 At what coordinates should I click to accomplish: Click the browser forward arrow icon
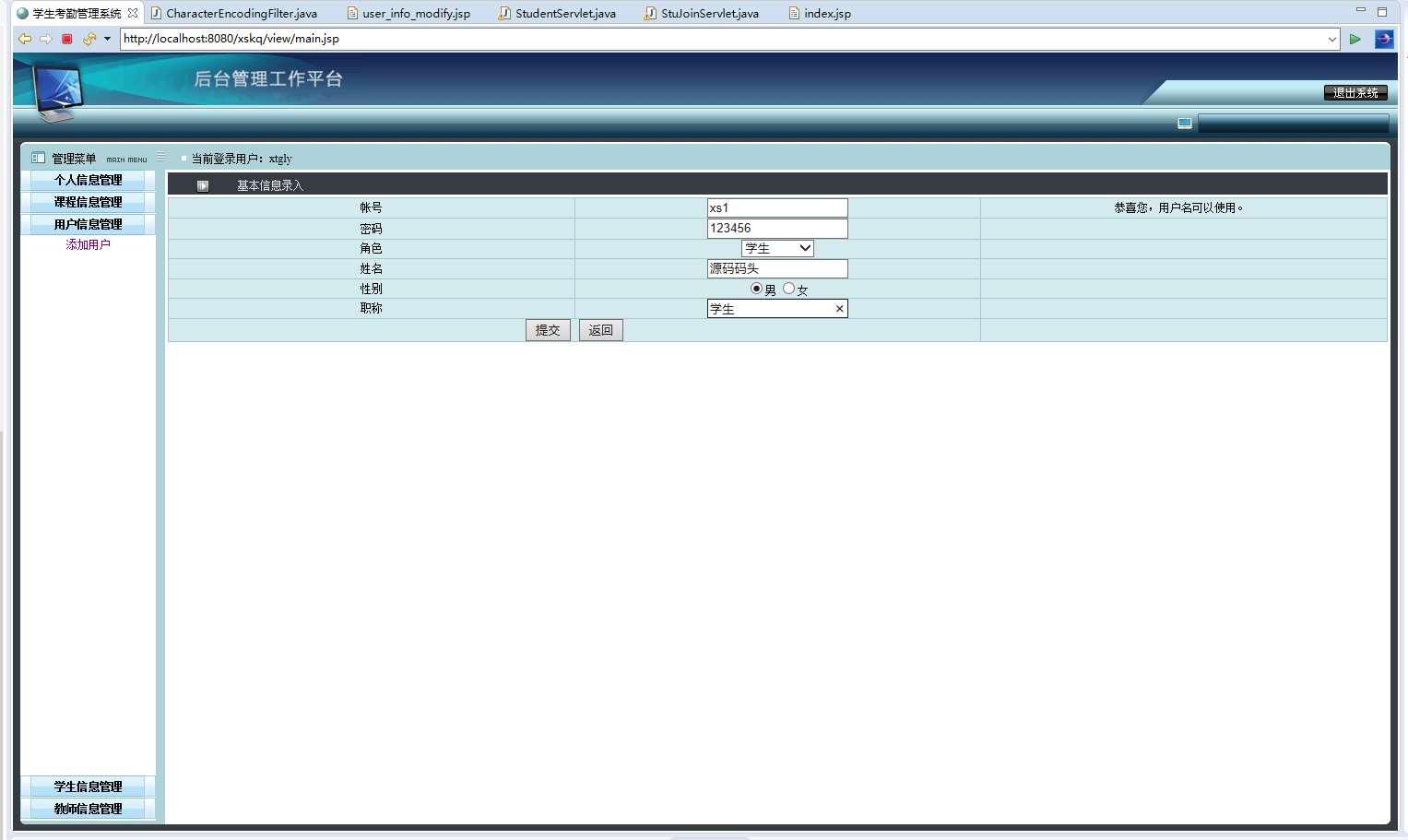pos(45,39)
